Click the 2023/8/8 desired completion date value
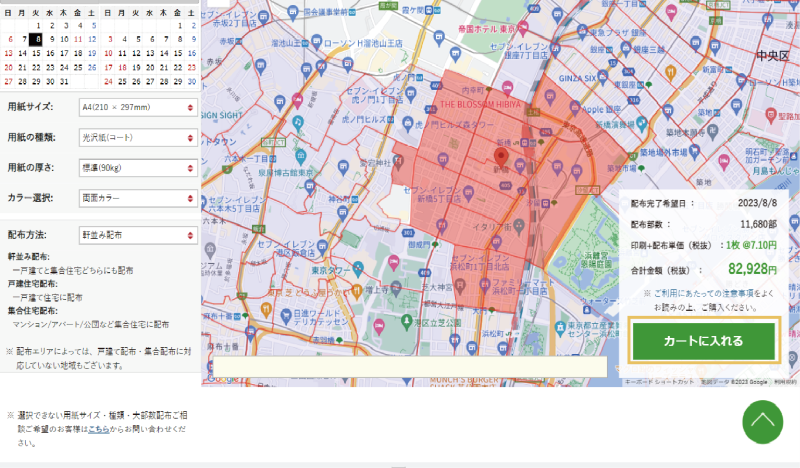 pos(757,203)
